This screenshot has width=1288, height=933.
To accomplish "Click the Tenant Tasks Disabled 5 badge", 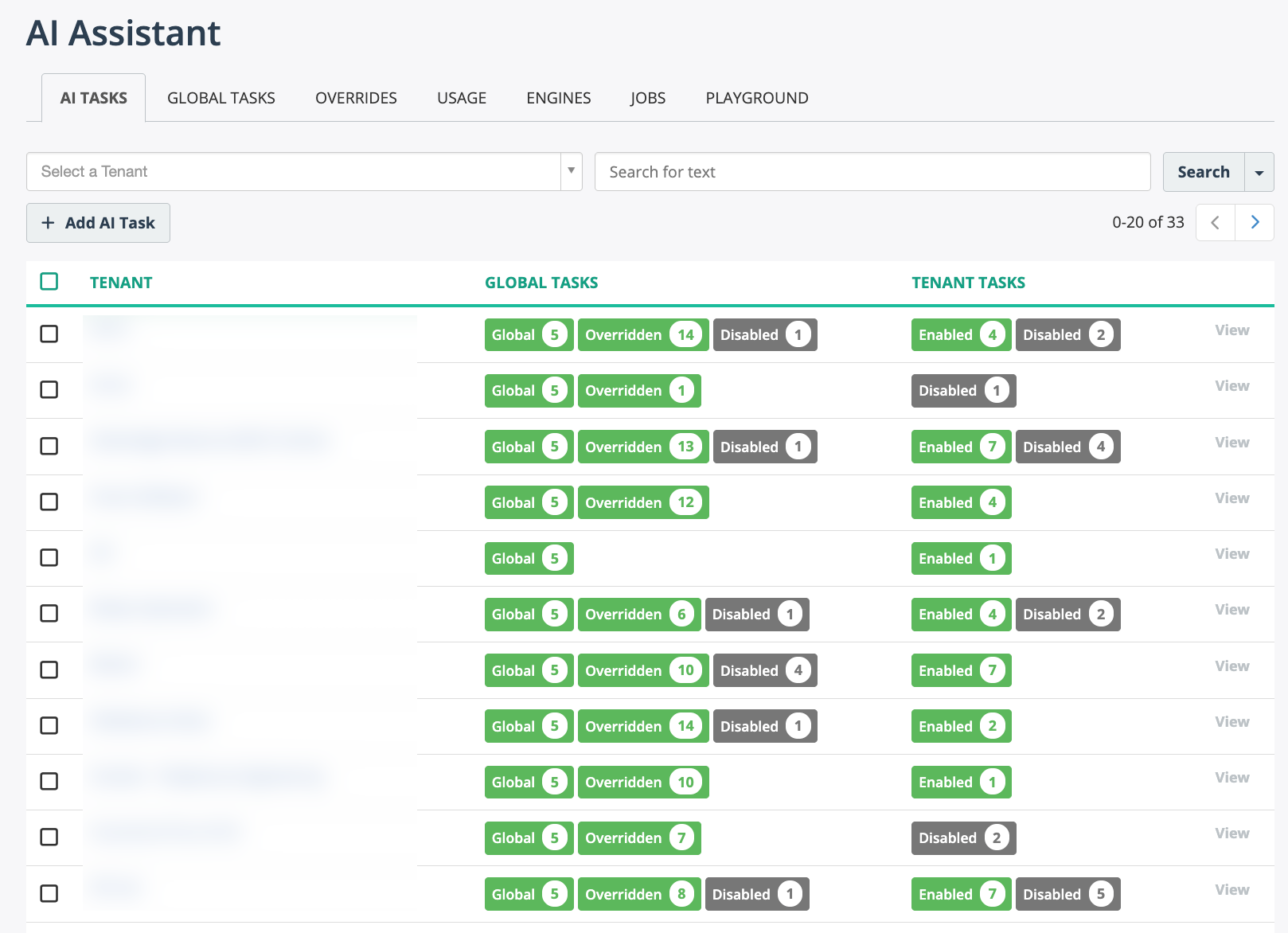I will [1067, 895].
